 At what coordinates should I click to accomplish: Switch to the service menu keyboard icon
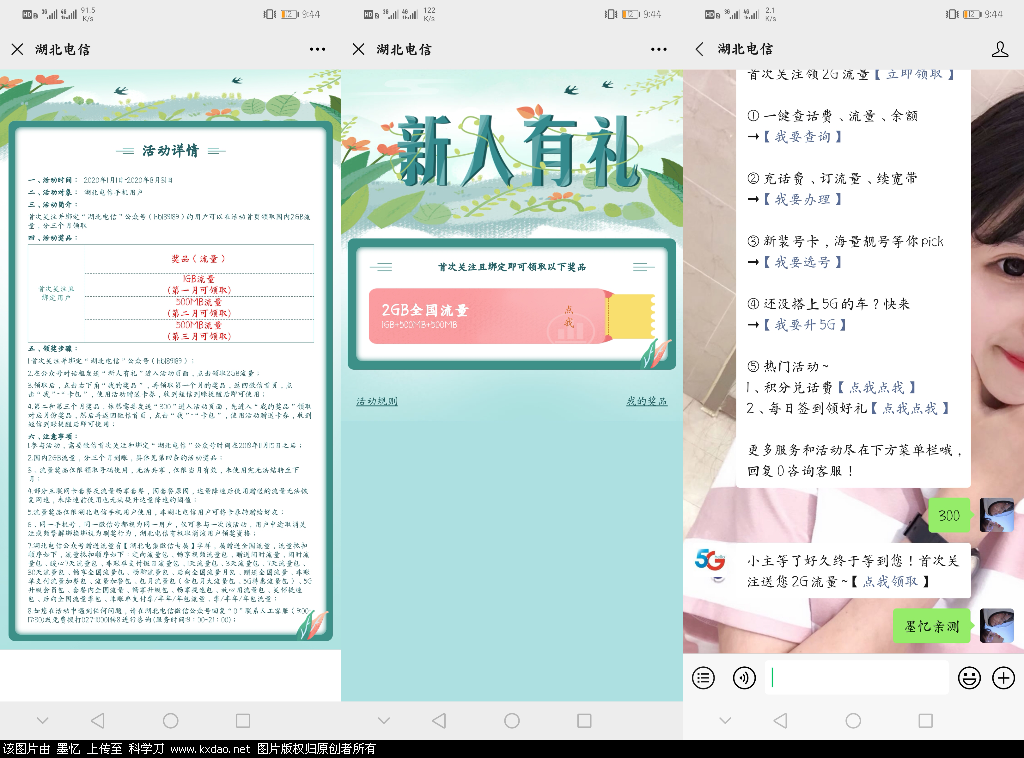703,678
